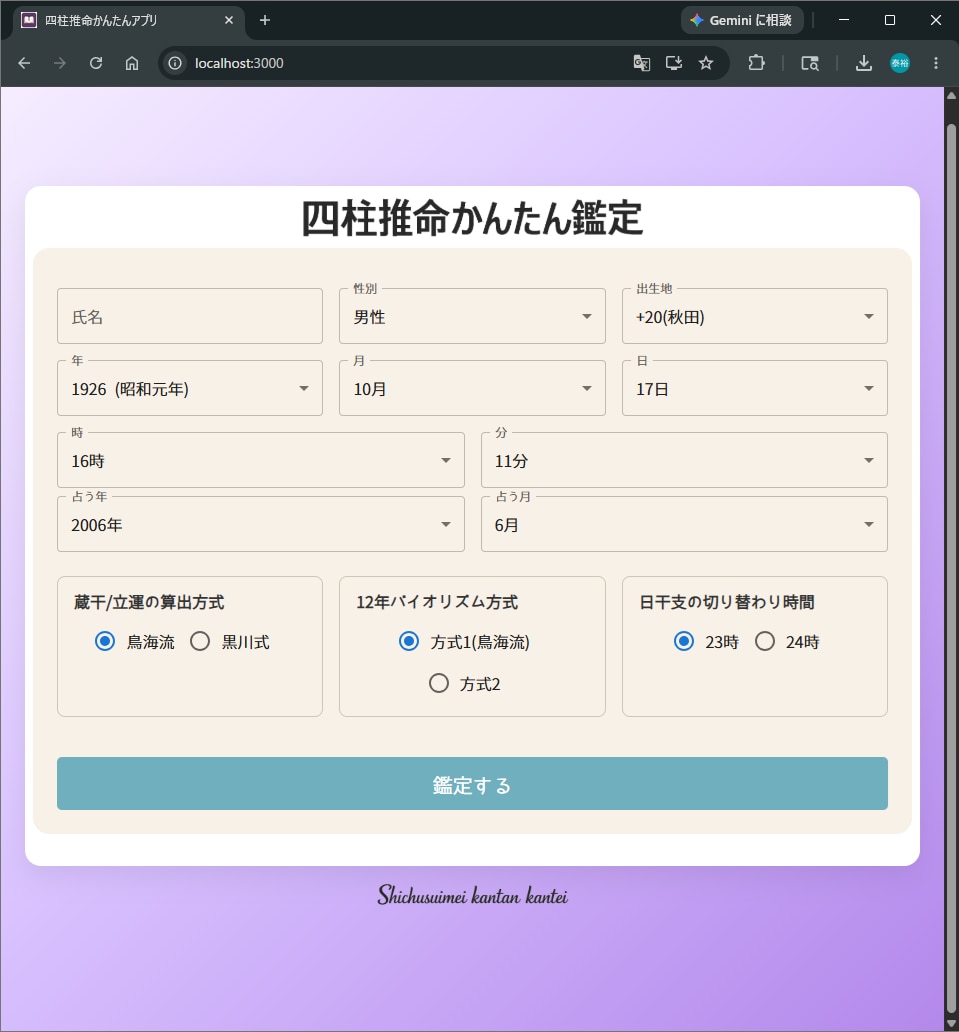The height and width of the screenshot is (1032, 959).
Task: Open the 分 dropdown showing 11分
Action: point(685,460)
